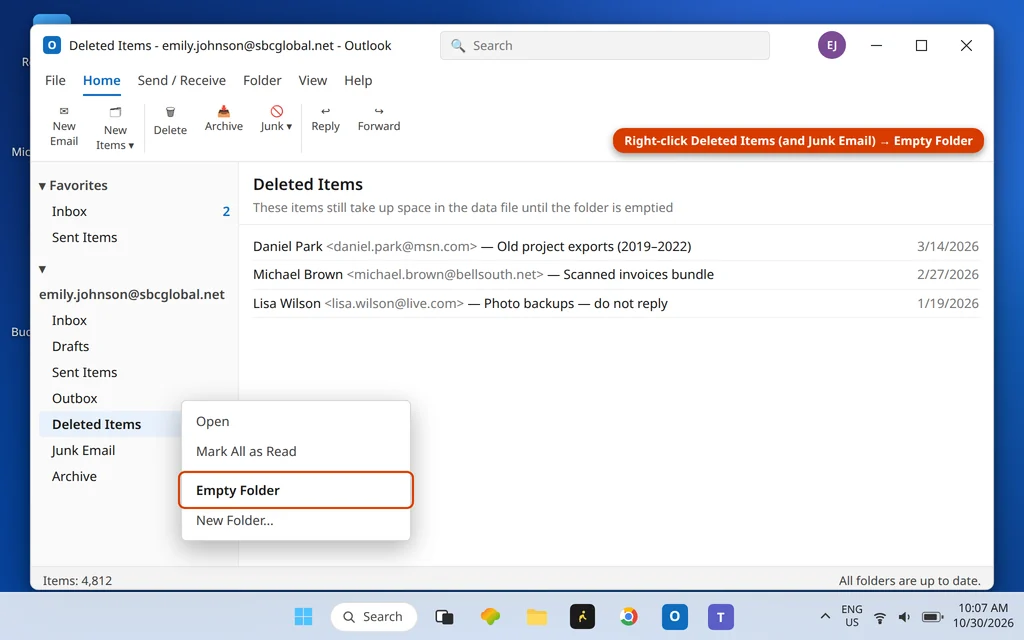This screenshot has width=1024, height=640.
Task: Select Inbox under Favorites
Action: [136, 212]
